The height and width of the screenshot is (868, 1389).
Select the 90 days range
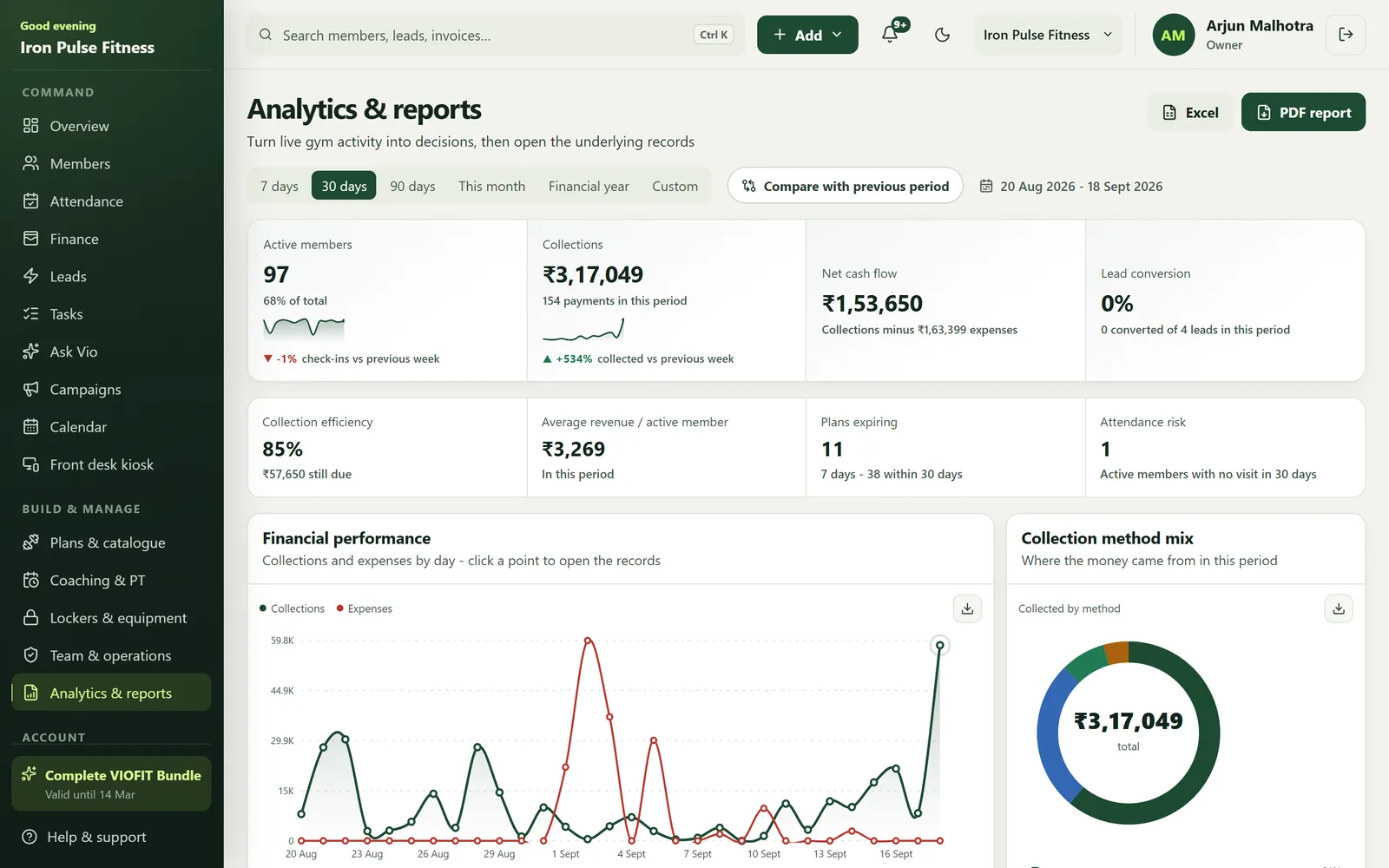412,186
